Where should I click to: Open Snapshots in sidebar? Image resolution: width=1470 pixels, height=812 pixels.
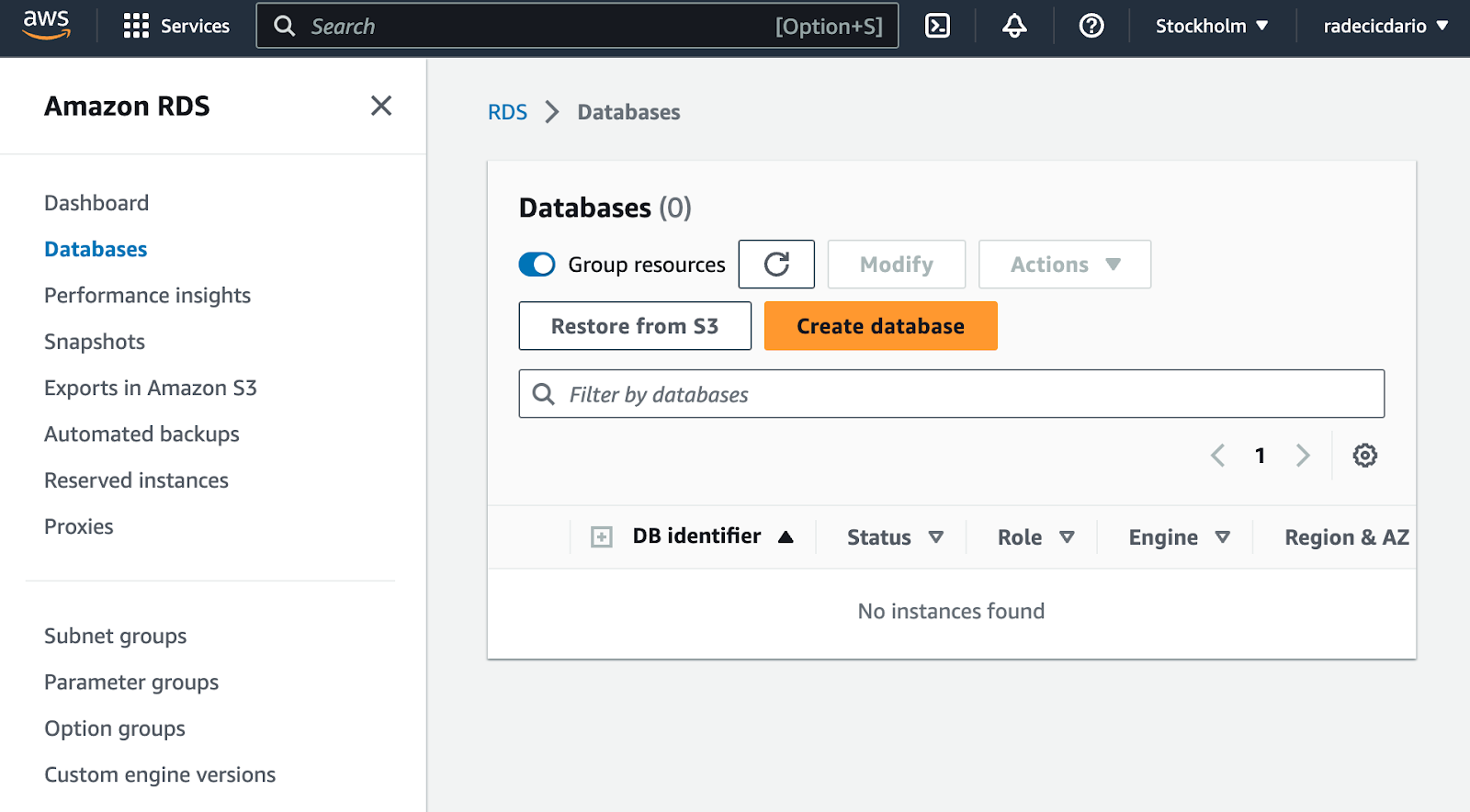(95, 342)
